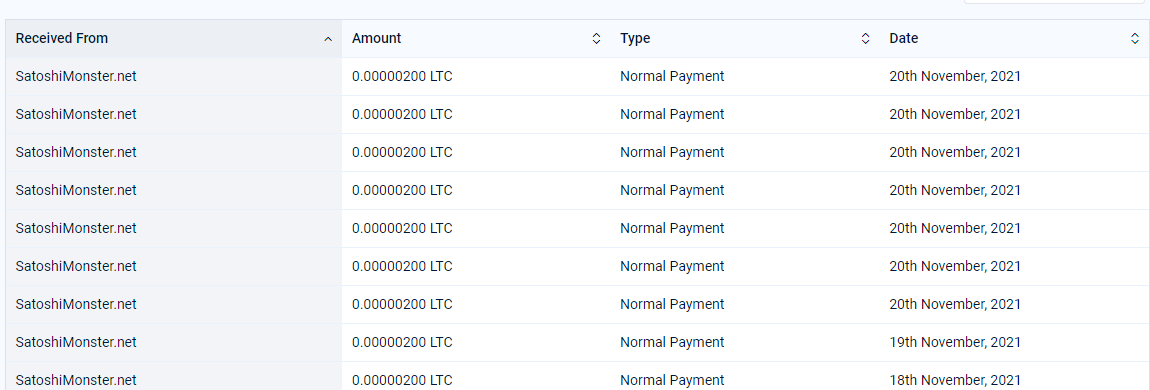Screen dimensions: 1150x390
Task: Toggle the Received From sort caret icon
Action: 328,39
